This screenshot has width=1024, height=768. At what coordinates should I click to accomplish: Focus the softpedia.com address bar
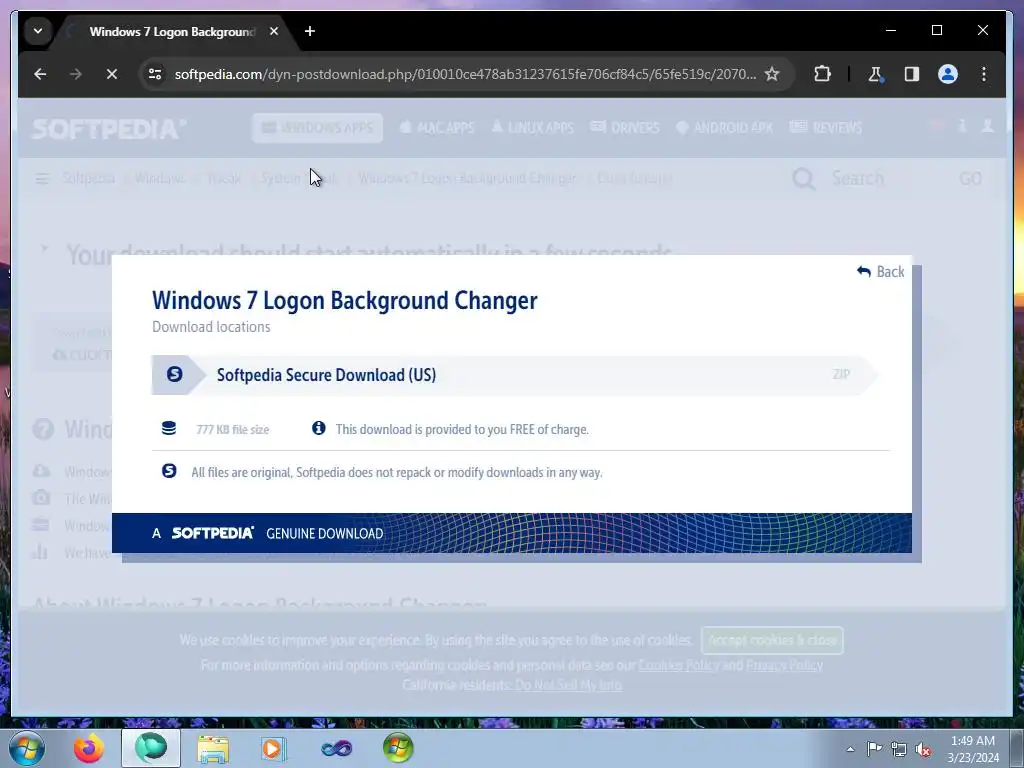(x=465, y=74)
